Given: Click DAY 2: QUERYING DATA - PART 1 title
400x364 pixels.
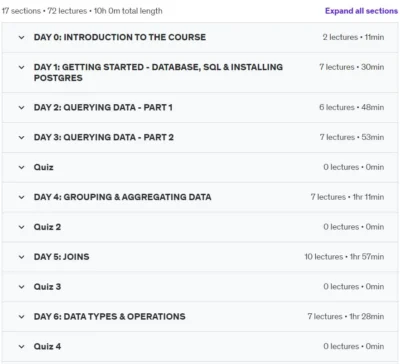Looking at the screenshot, I should tap(103, 107).
